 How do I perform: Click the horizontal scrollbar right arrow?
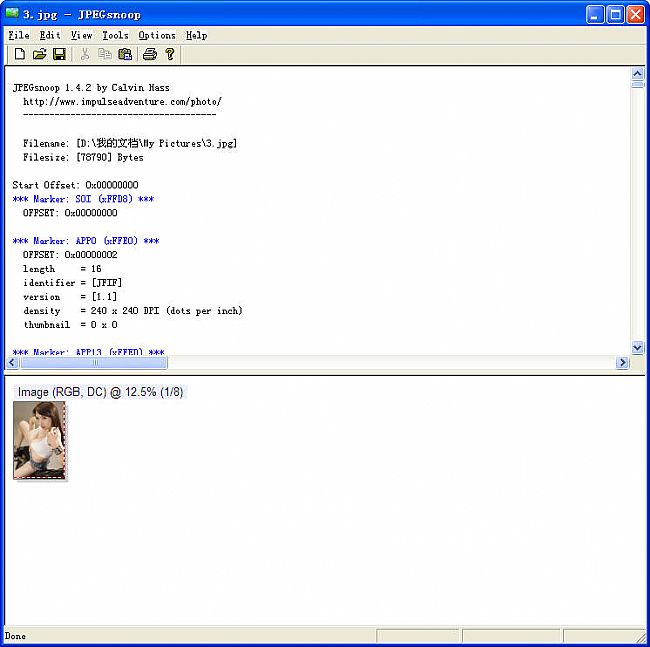tap(622, 363)
